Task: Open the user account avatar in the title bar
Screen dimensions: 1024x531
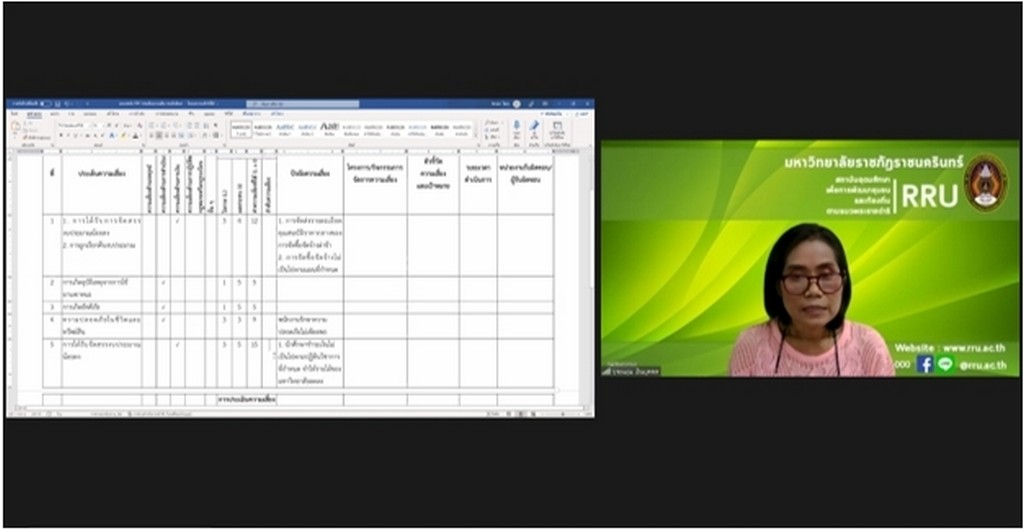Action: point(517,104)
